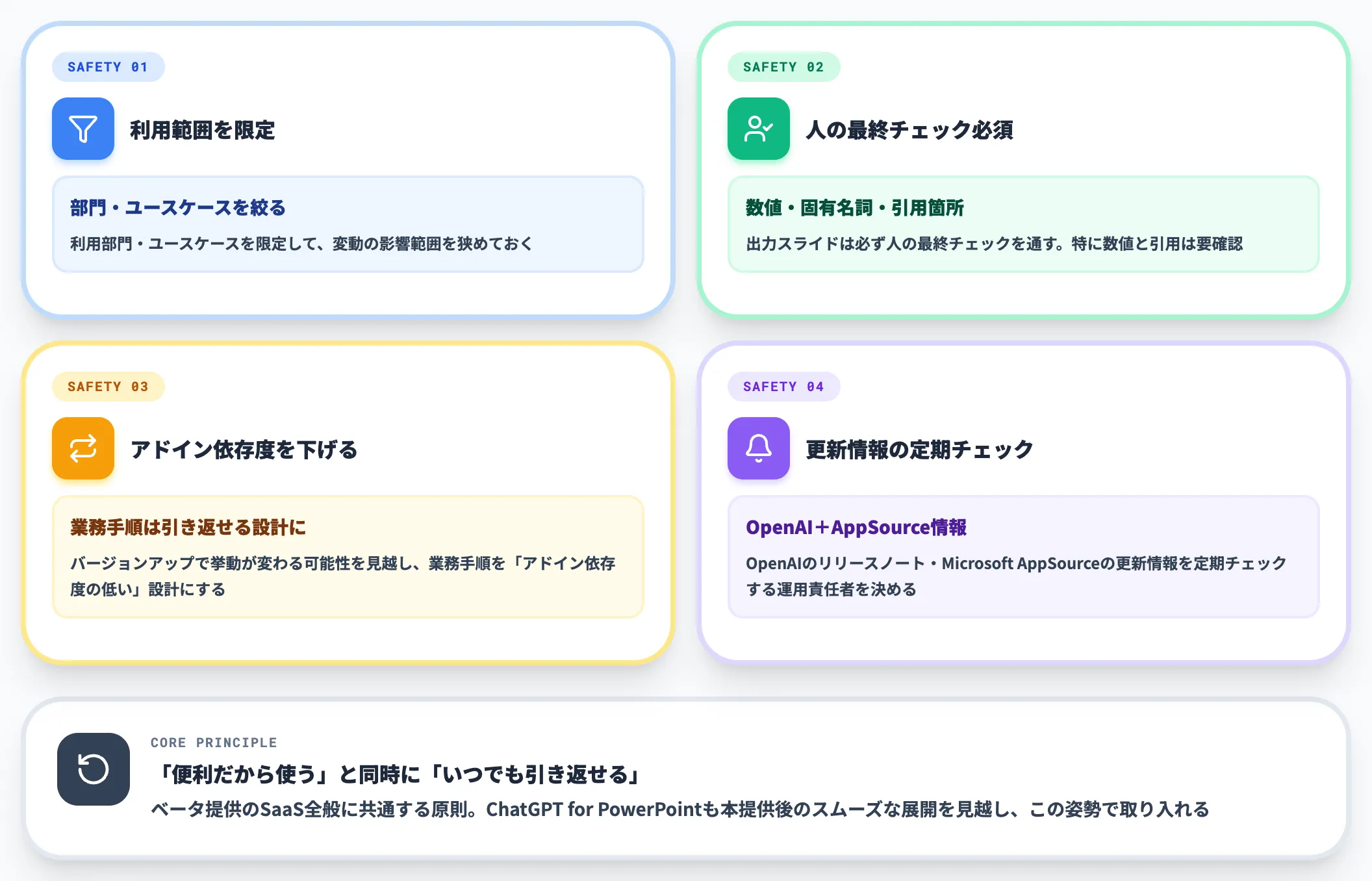Click the dark undo rotate icon
Image resolution: width=1372 pixels, height=881 pixels.
94,769
